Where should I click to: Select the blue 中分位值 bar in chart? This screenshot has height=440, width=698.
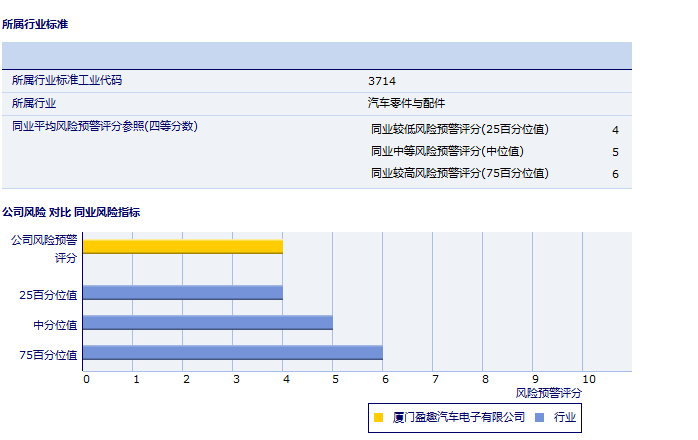click(x=208, y=322)
